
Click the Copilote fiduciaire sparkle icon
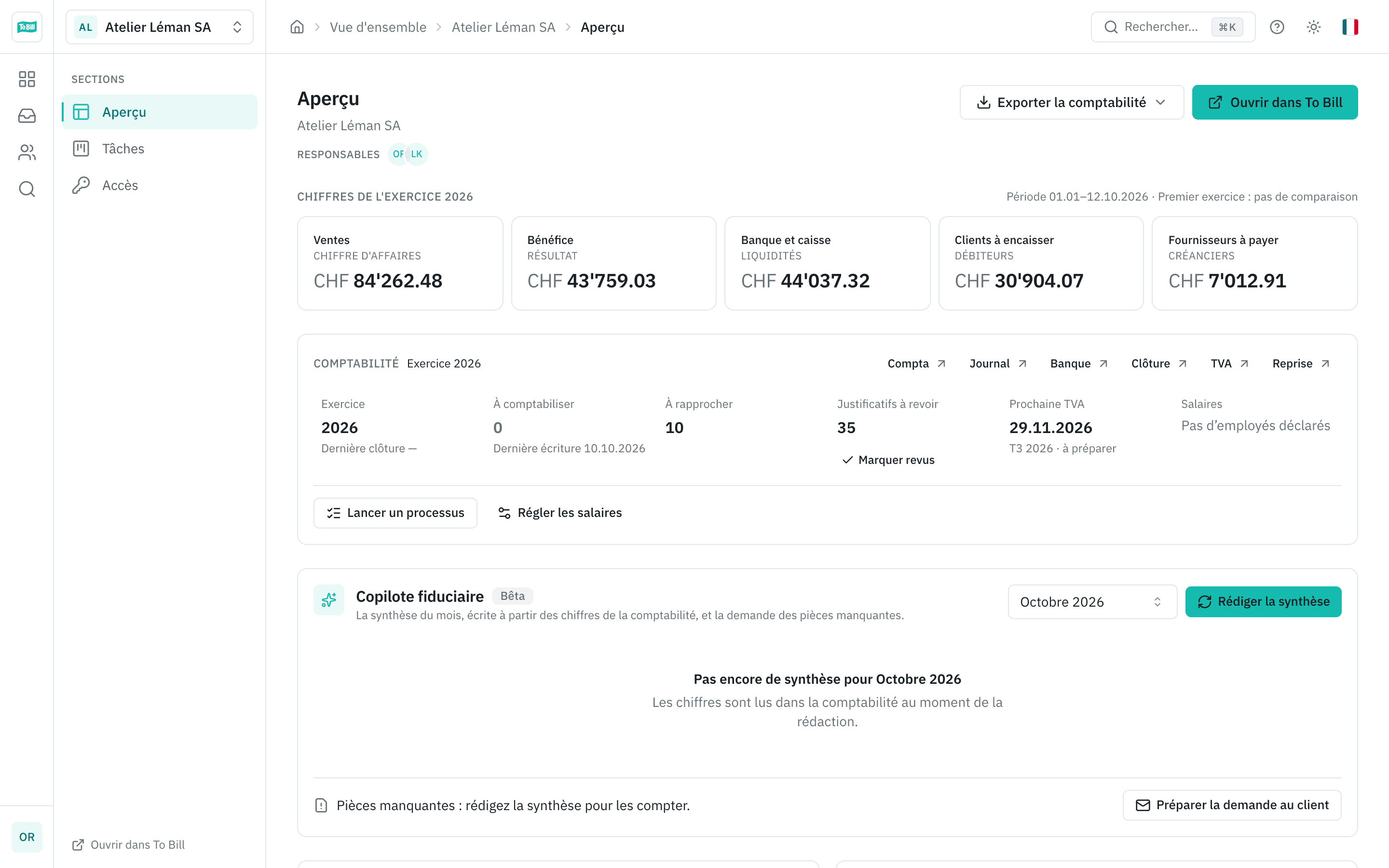tap(329, 600)
